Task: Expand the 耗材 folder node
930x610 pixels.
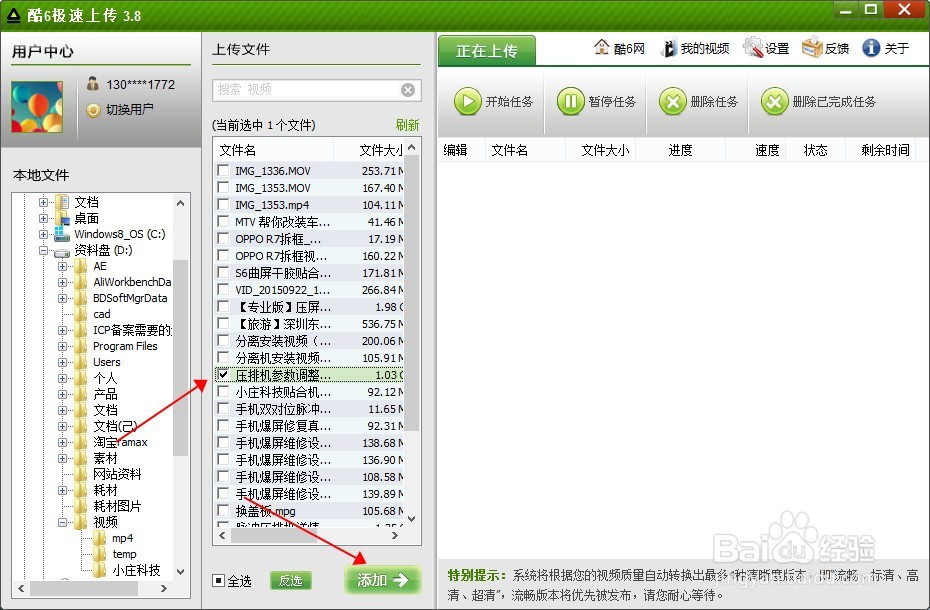Action: point(62,491)
